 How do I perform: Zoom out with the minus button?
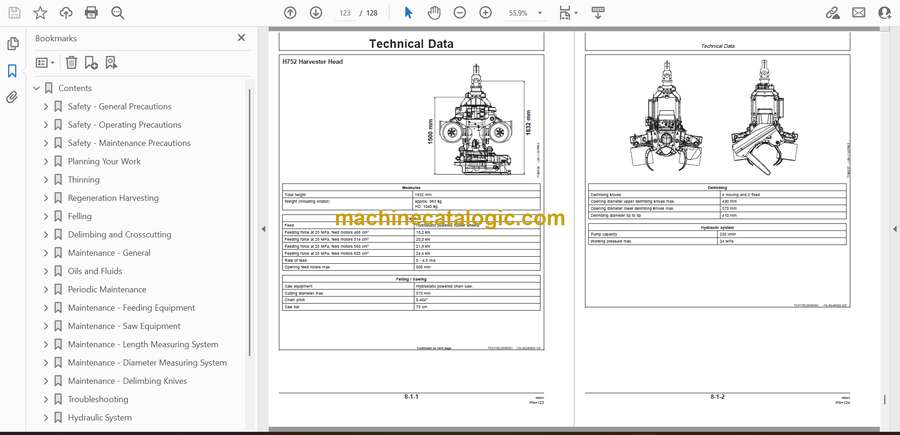460,13
